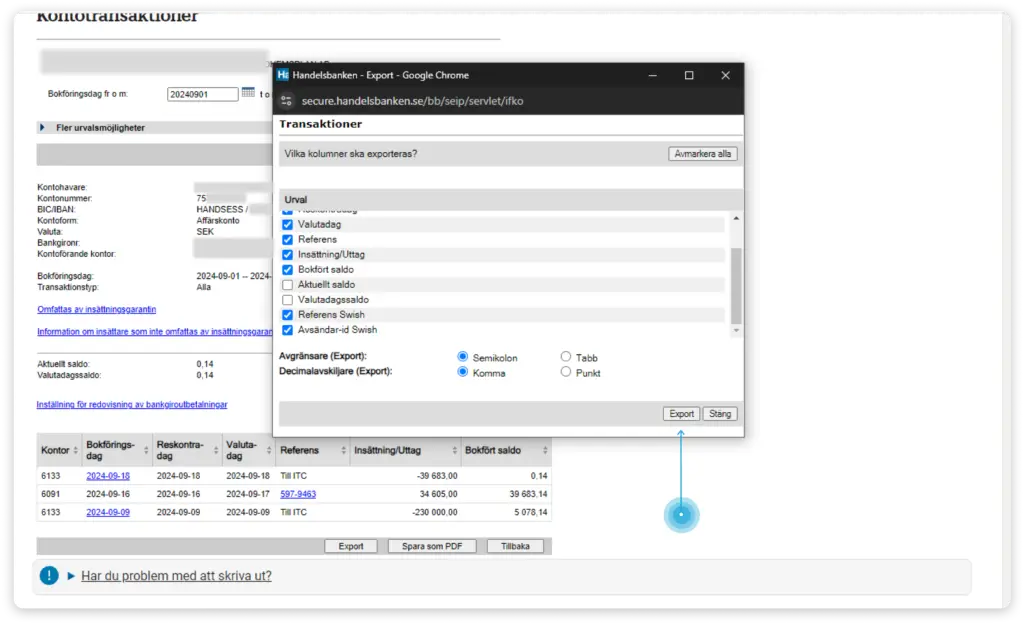Sort the table by the Kontor column
The height and width of the screenshot is (624, 1024).
click(x=76, y=450)
